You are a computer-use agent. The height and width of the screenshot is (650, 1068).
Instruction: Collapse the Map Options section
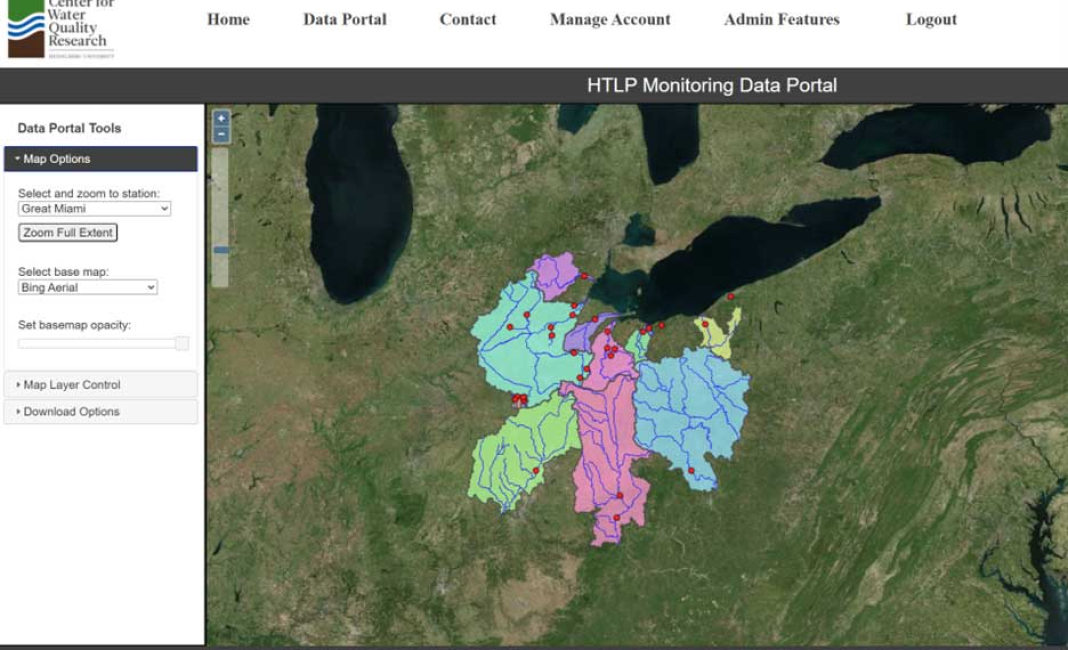point(100,159)
